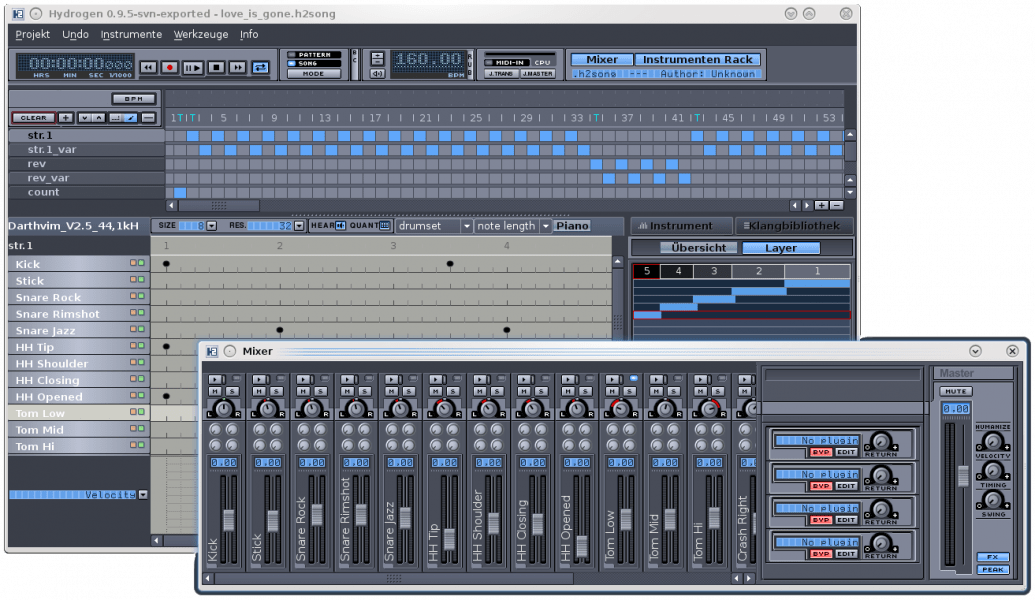Open the note length dropdown
The width and height of the screenshot is (1035, 600).
pyautogui.click(x=513, y=226)
